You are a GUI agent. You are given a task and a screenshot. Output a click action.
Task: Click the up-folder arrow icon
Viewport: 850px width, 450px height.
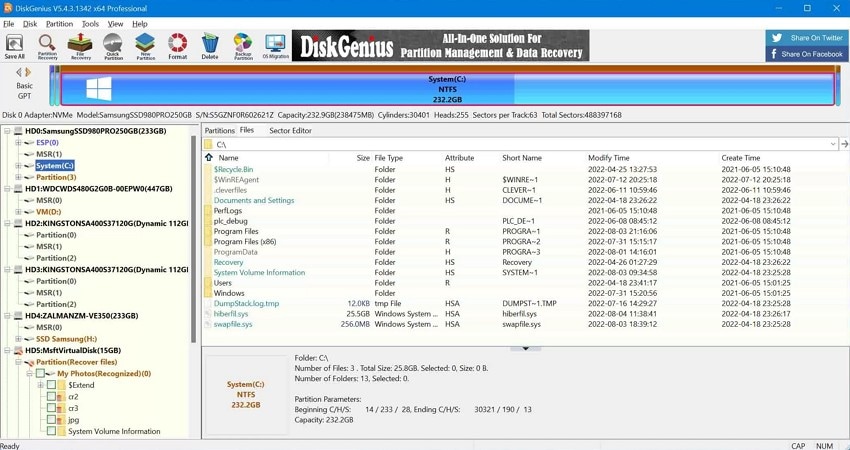[x=209, y=157]
